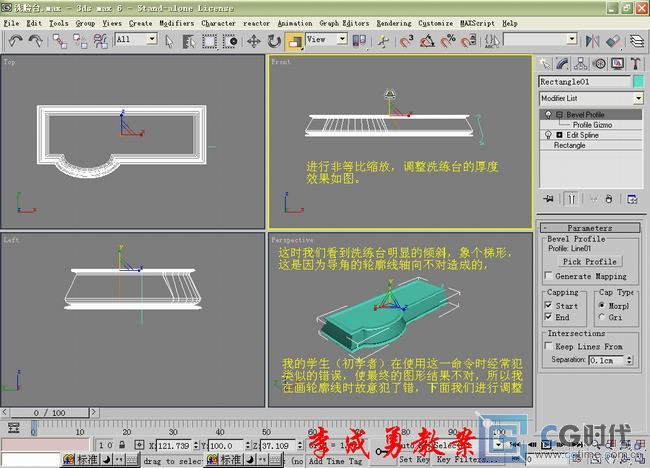Toggle Bevel Profile modifier lightbulb
The height and width of the screenshot is (468, 650).
(x=548, y=114)
